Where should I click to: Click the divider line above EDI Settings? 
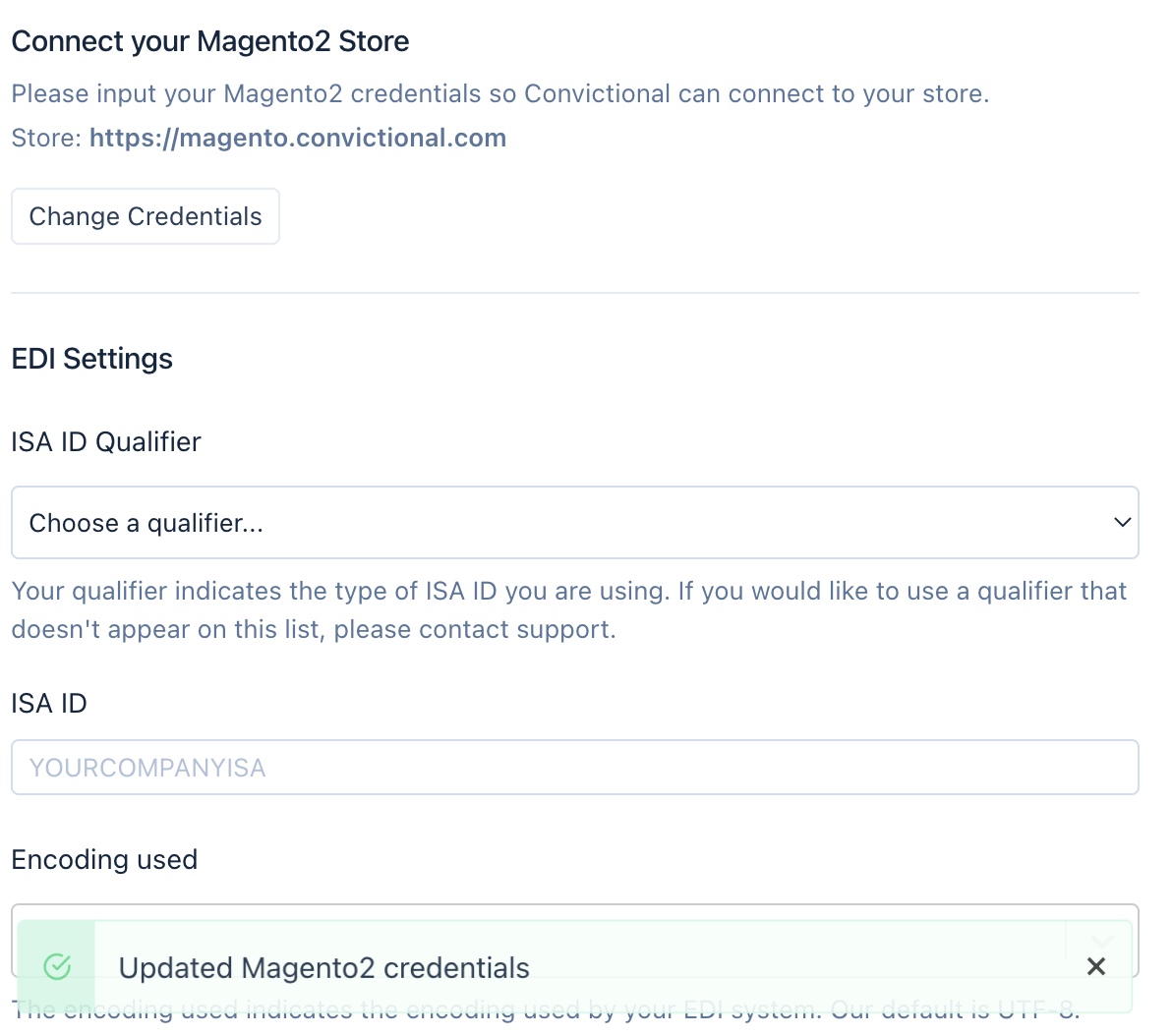coord(574,293)
